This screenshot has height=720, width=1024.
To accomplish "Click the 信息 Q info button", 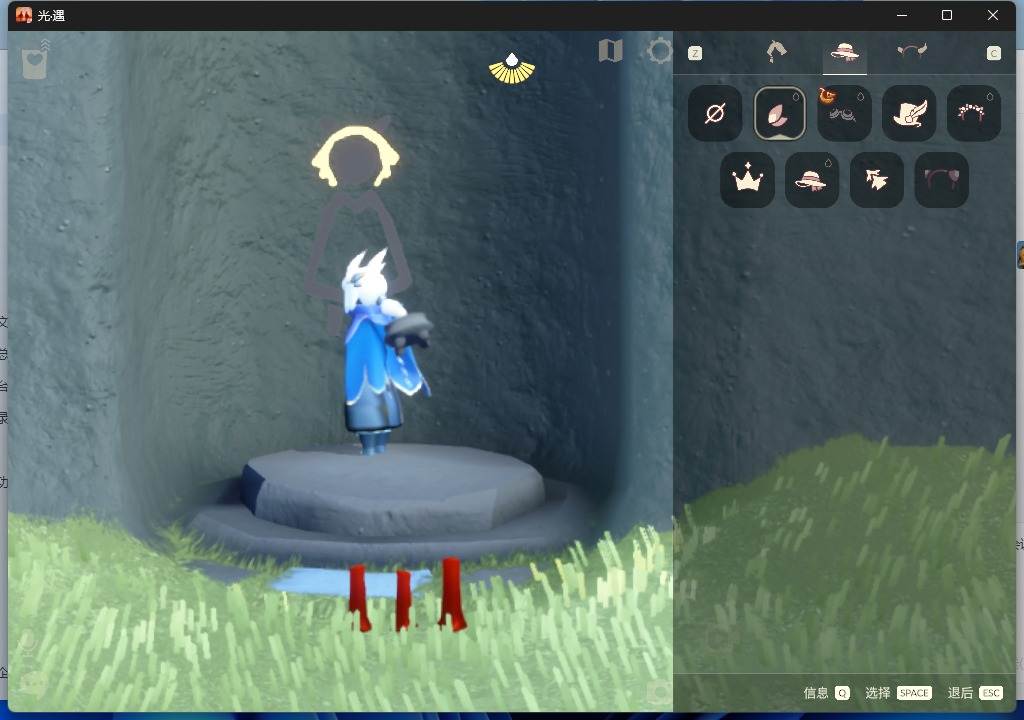I will [x=826, y=693].
